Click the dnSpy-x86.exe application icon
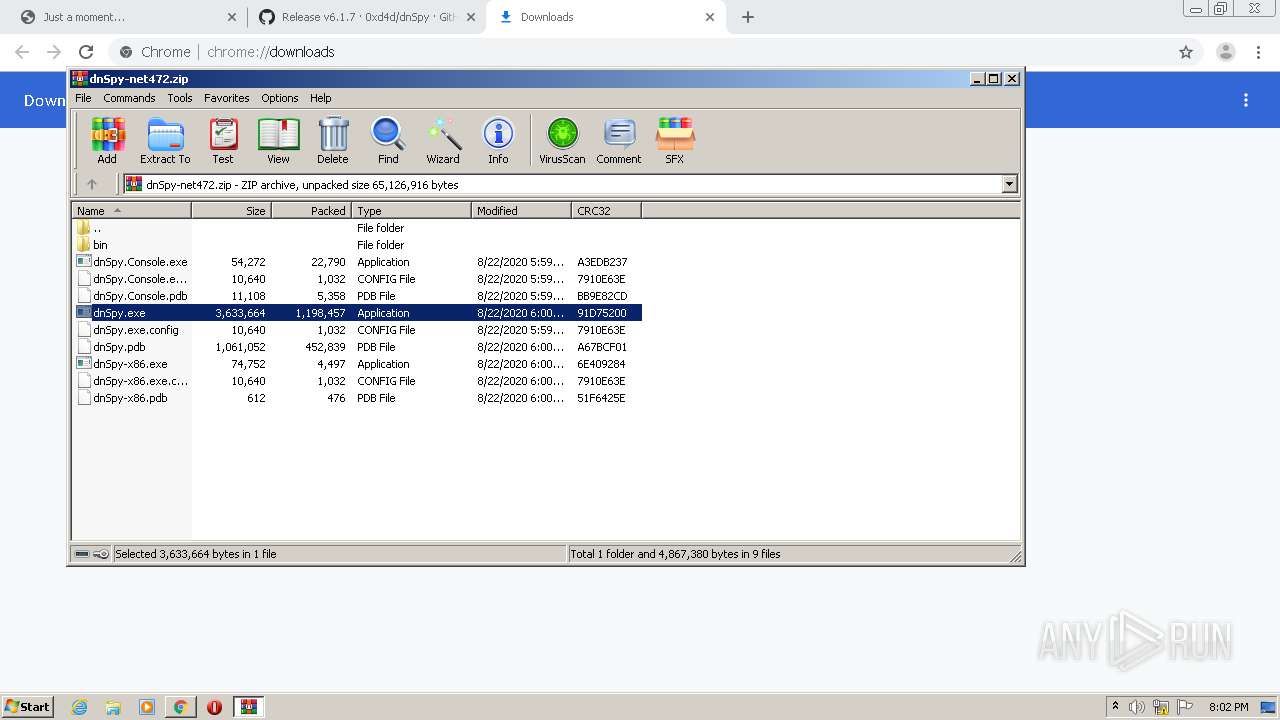The height and width of the screenshot is (720, 1280). tap(83, 364)
